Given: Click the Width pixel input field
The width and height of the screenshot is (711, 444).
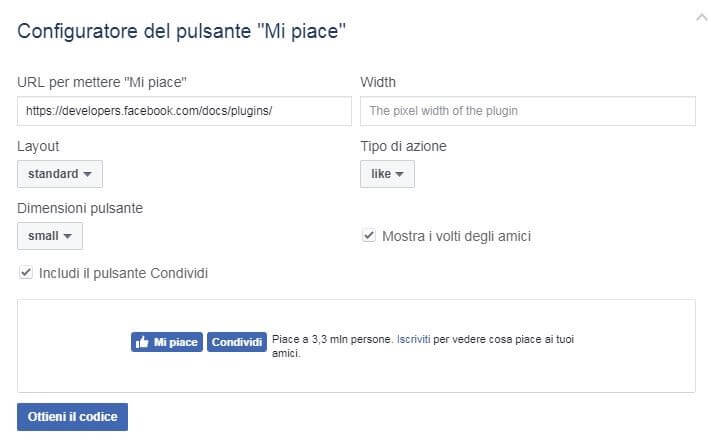Looking at the screenshot, I should click(x=527, y=110).
